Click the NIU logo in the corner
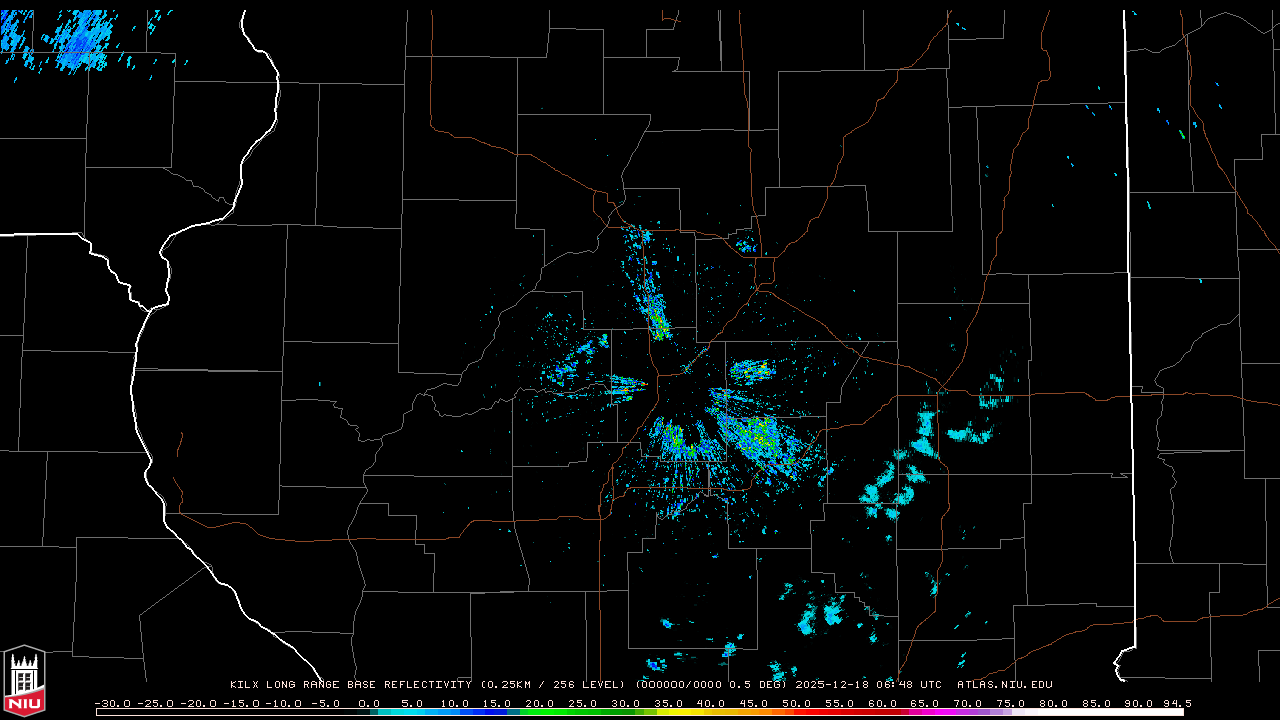The height and width of the screenshot is (720, 1280). click(24, 680)
